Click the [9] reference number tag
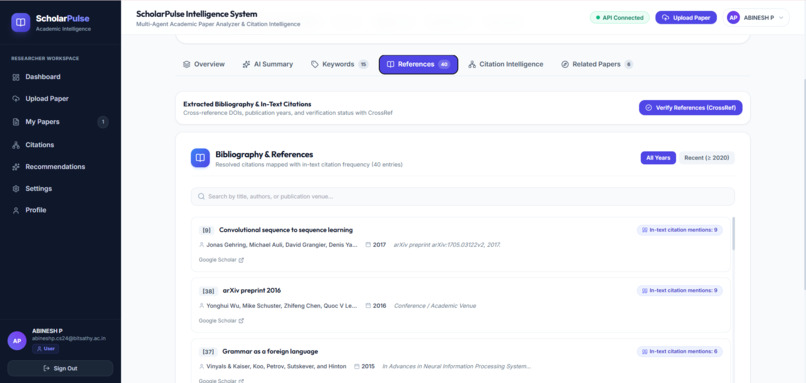This screenshot has width=806, height=383. [x=206, y=230]
